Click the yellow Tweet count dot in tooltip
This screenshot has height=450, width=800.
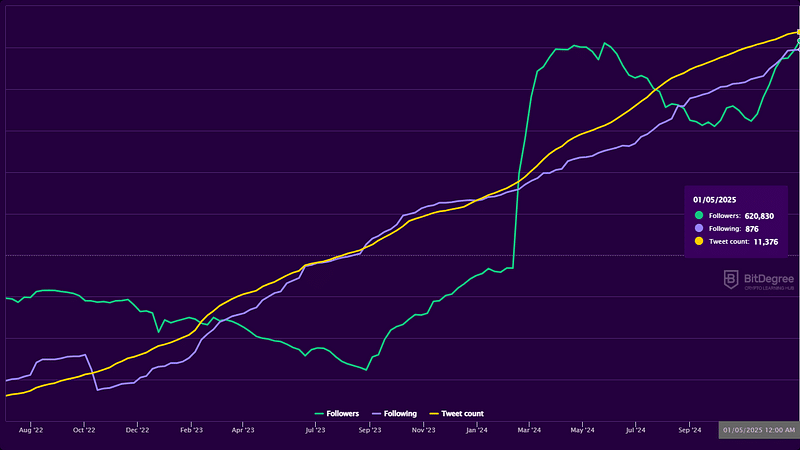(699, 241)
